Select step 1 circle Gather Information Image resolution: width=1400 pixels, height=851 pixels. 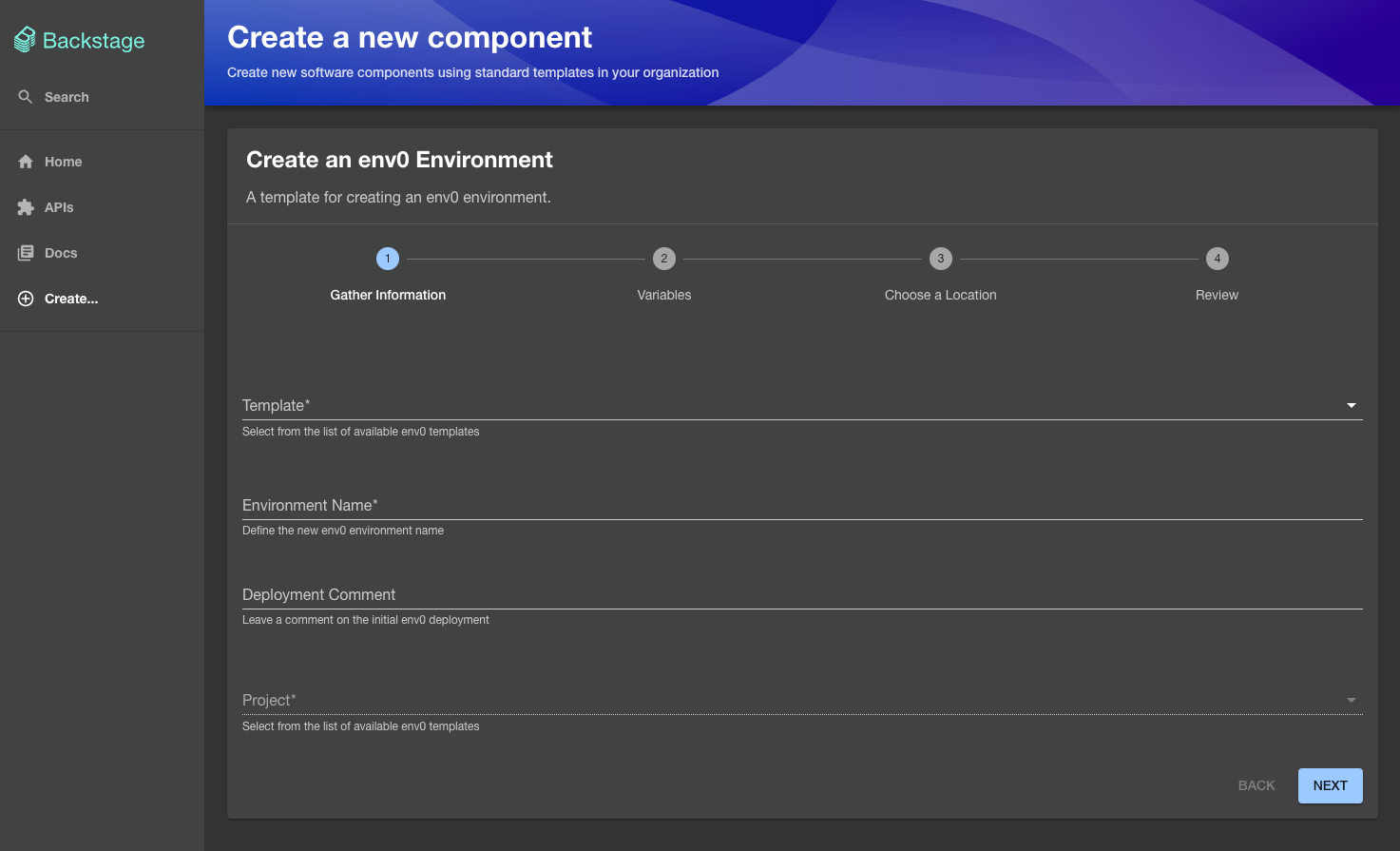click(388, 259)
